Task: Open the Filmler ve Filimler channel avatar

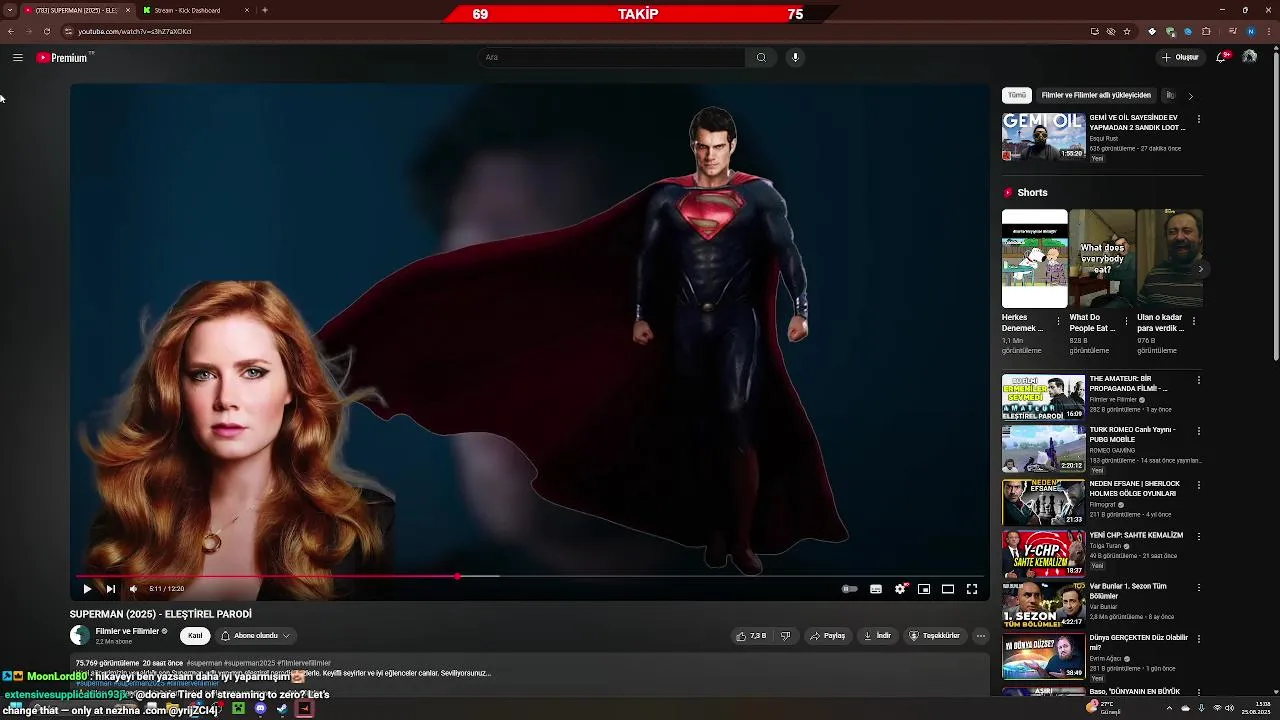Action: coord(80,636)
